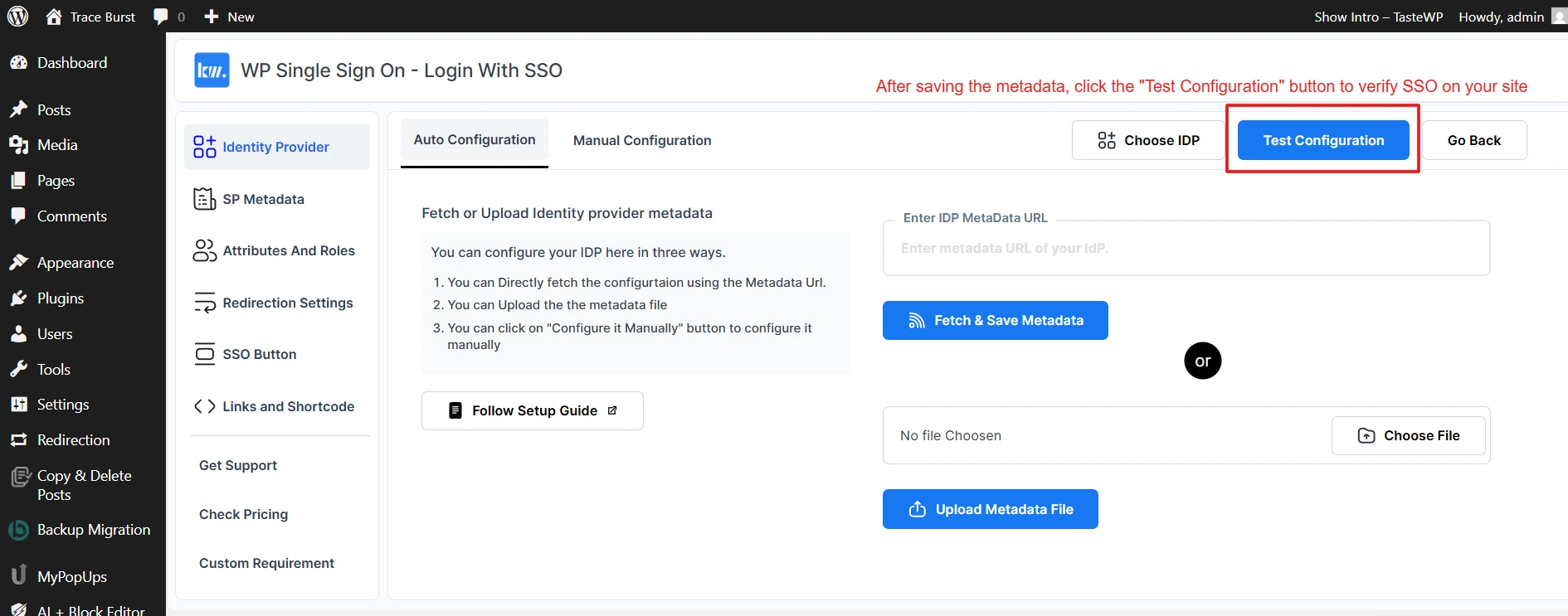Click the plus New icon in admin bar
Image resolution: width=1568 pixels, height=616 pixels.
coord(212,17)
